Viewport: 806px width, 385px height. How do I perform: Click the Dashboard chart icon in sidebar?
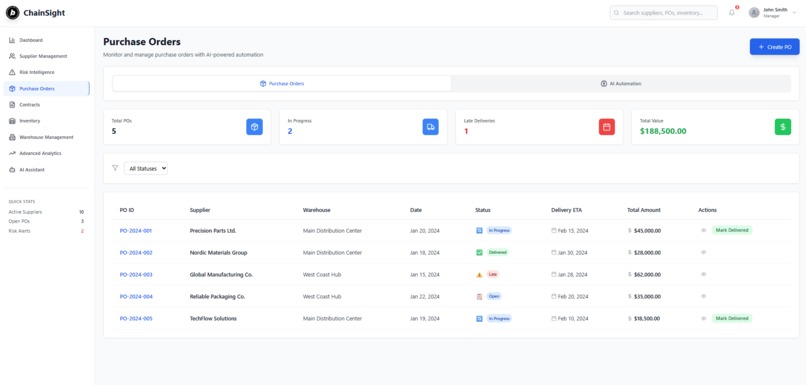[12, 40]
